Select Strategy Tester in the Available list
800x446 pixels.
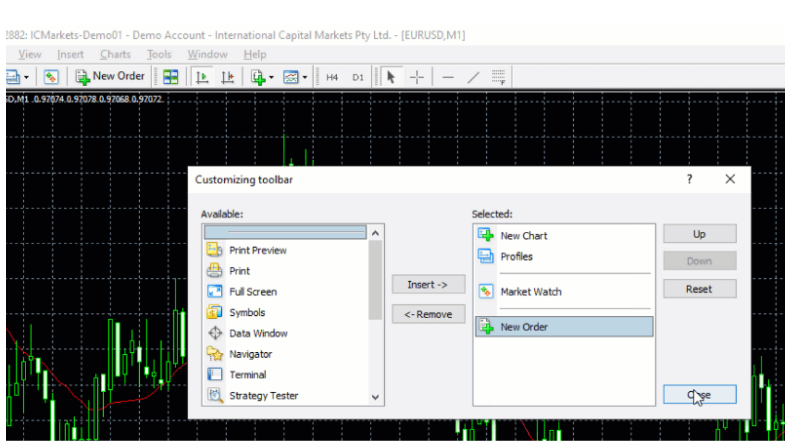[263, 396]
